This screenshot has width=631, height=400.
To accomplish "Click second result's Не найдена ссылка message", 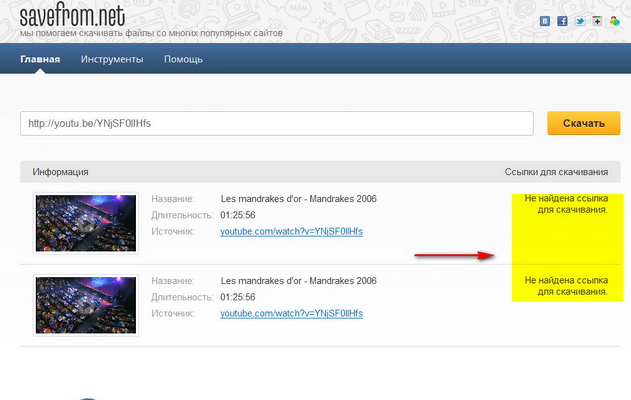I will [x=566, y=286].
